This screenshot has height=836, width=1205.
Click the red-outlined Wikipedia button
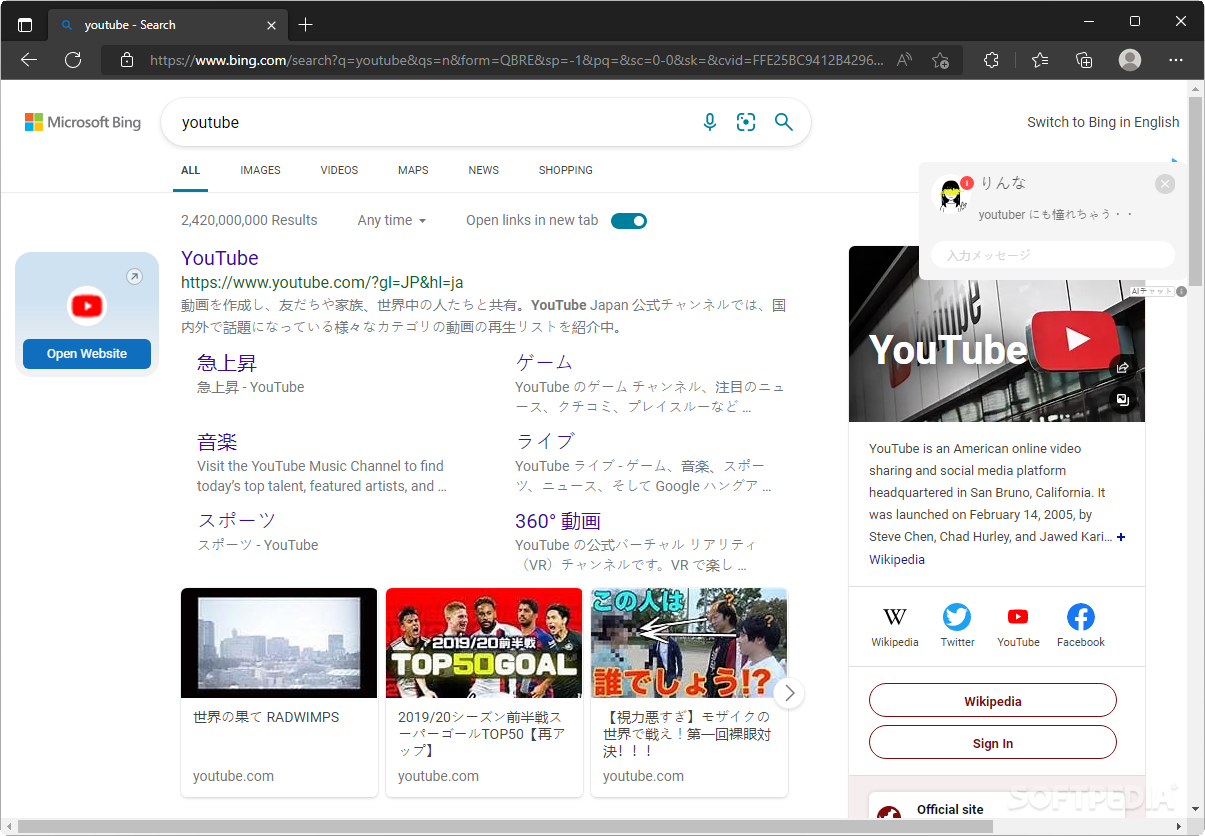tap(993, 701)
